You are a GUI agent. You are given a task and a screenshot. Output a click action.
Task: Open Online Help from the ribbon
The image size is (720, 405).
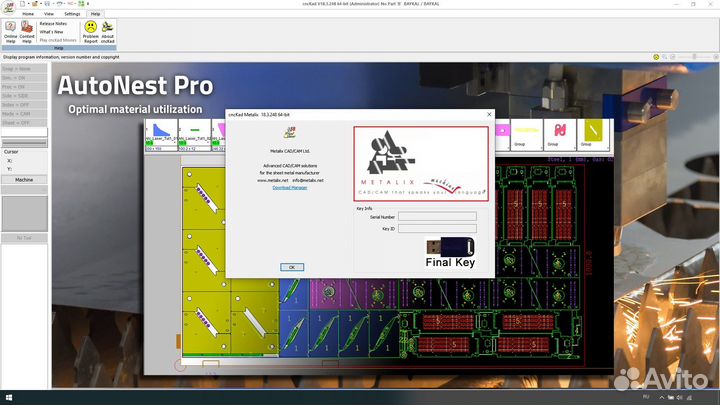[x=10, y=31]
